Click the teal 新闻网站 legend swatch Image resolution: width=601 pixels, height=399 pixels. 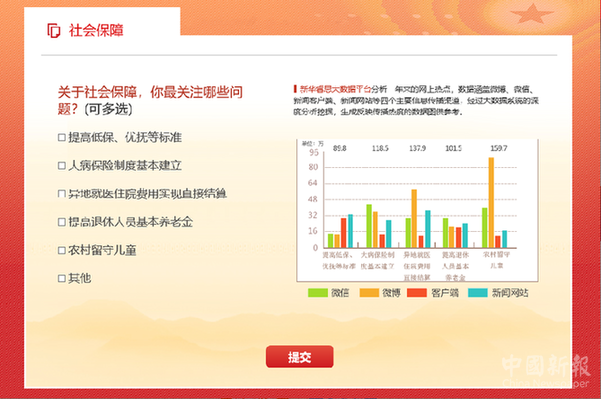pyautogui.click(x=478, y=293)
